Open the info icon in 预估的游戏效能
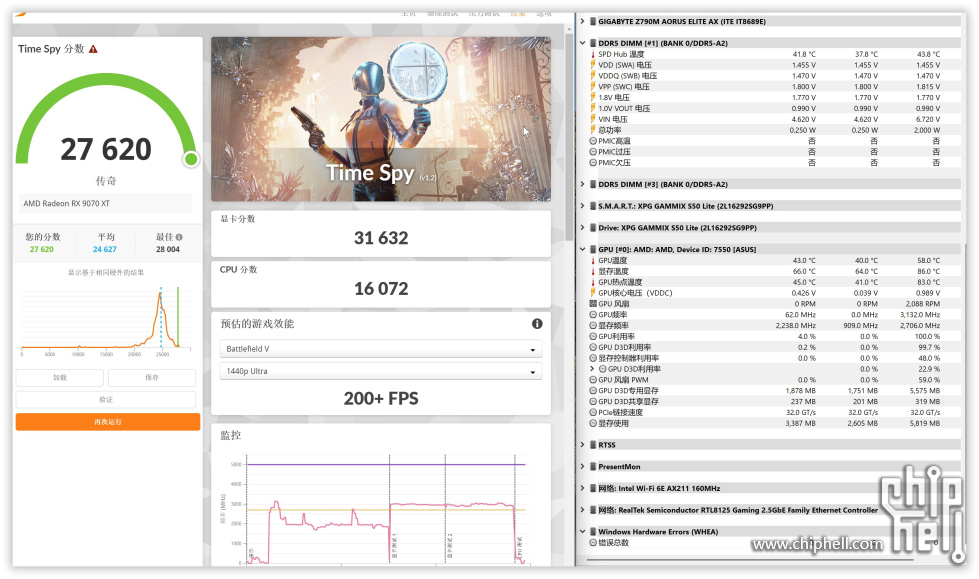979x579 pixels. 537,324
